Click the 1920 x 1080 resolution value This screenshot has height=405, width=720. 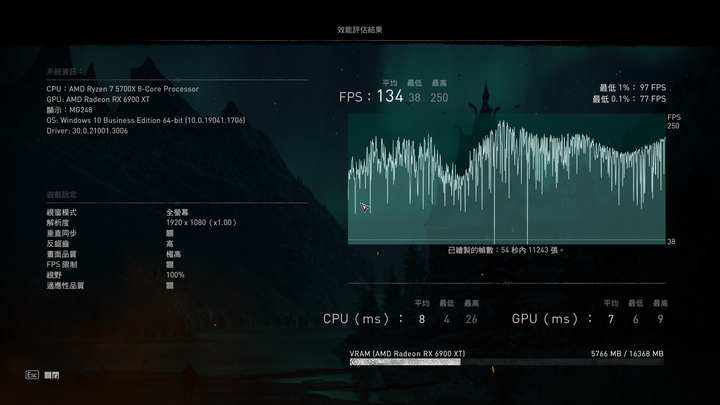click(201, 223)
